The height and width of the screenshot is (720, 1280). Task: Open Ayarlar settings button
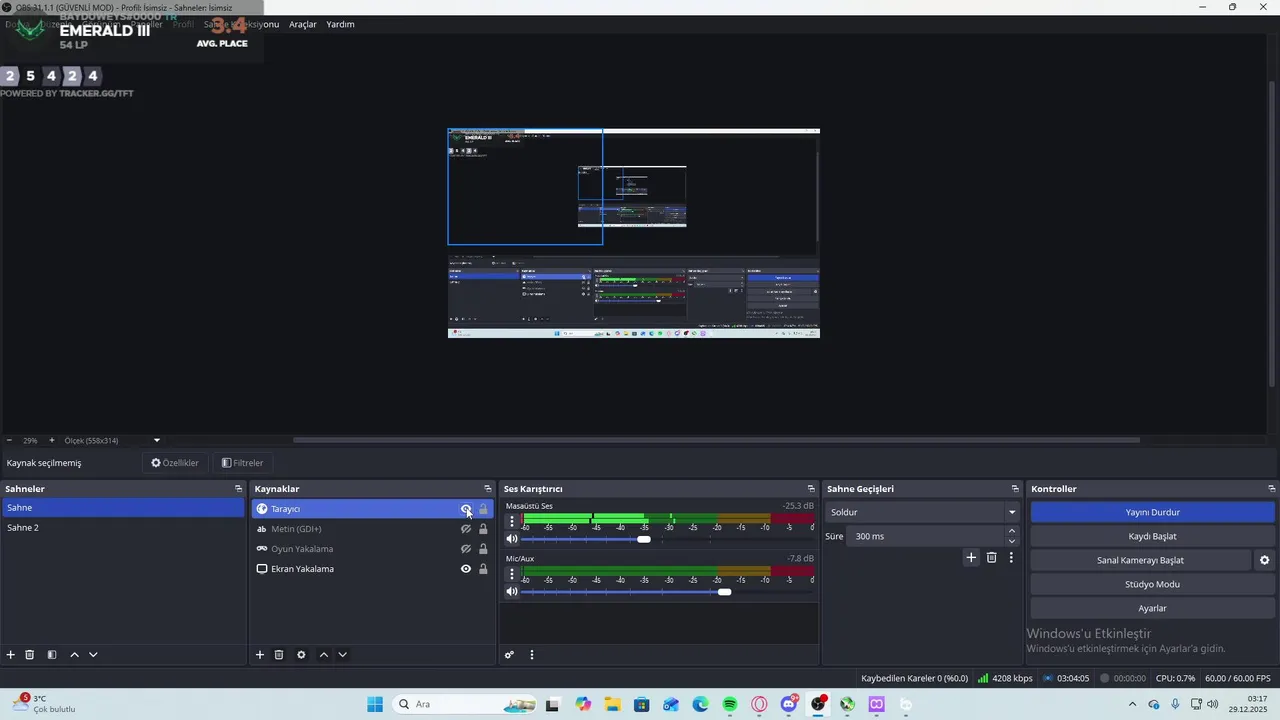tap(1152, 608)
